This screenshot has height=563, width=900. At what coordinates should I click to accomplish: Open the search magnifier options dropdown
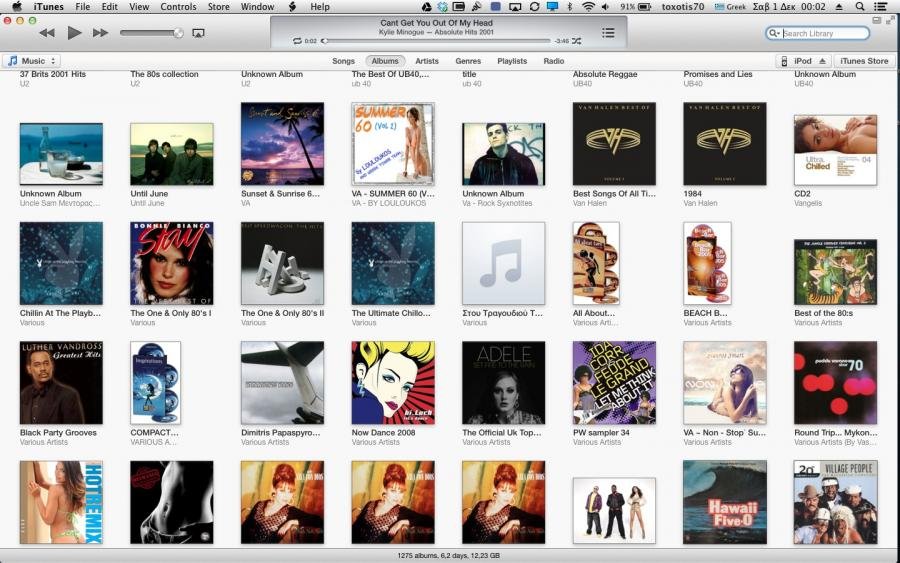coord(774,33)
